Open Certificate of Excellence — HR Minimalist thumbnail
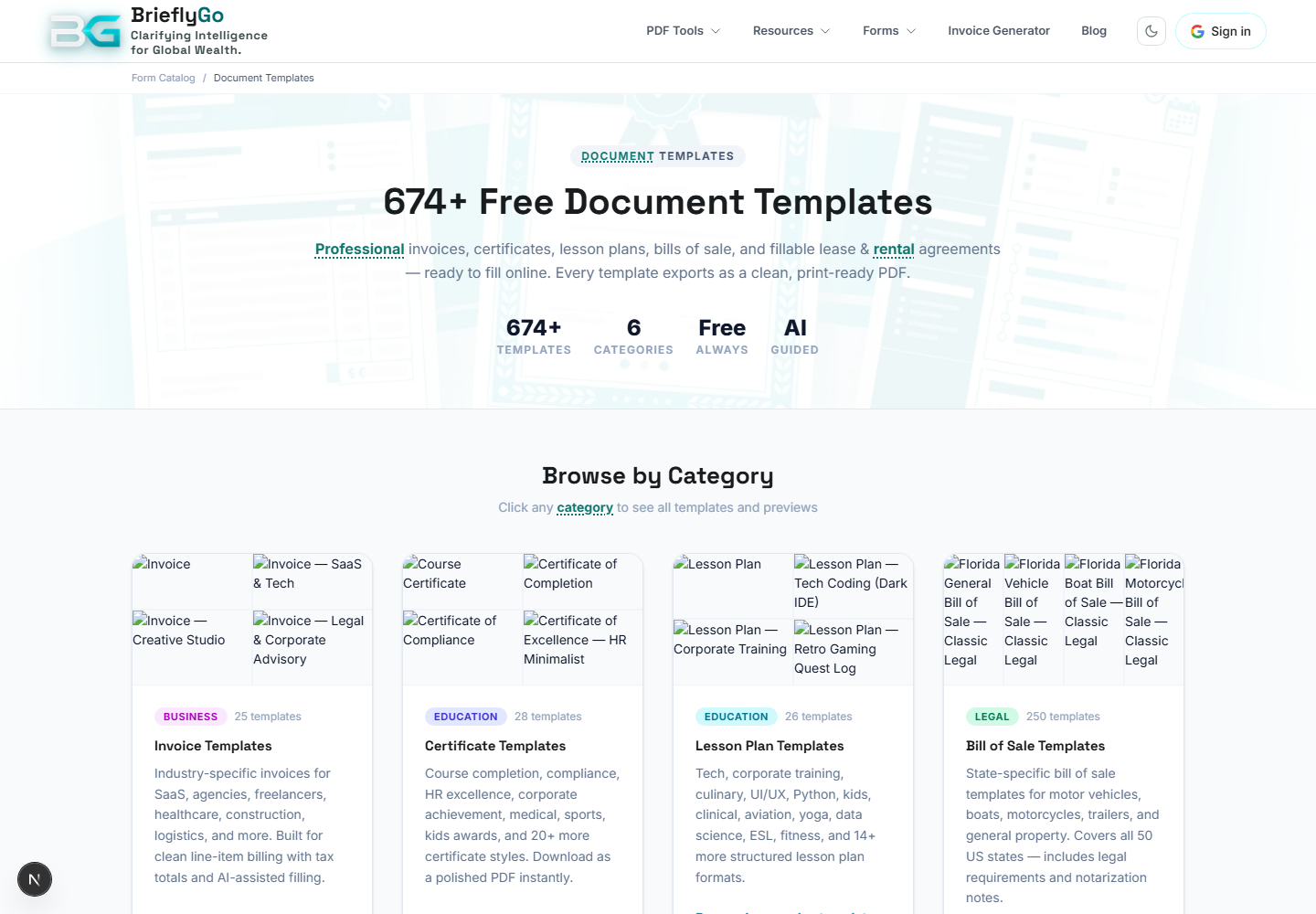 [x=583, y=647]
